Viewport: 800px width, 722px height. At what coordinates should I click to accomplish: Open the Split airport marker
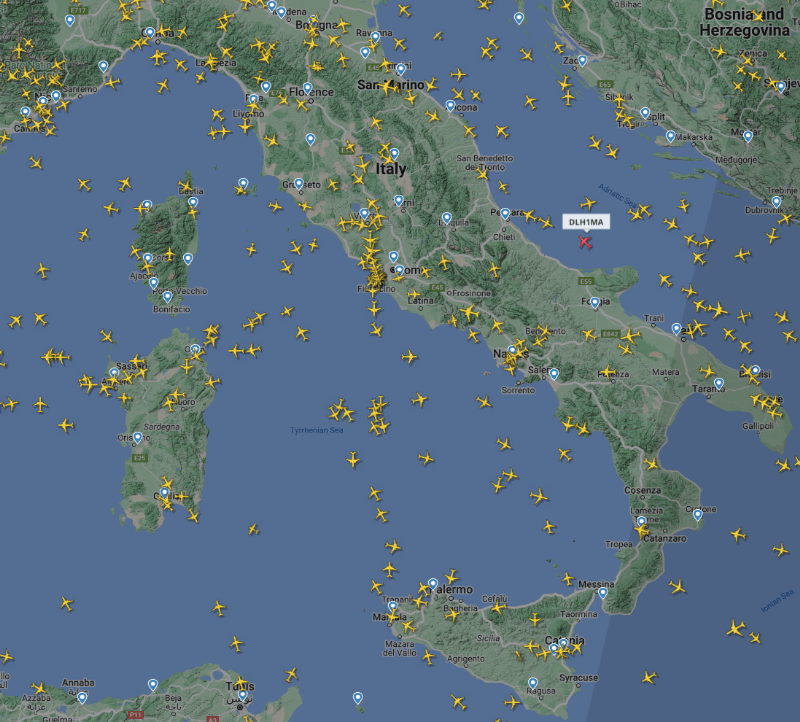pos(645,113)
